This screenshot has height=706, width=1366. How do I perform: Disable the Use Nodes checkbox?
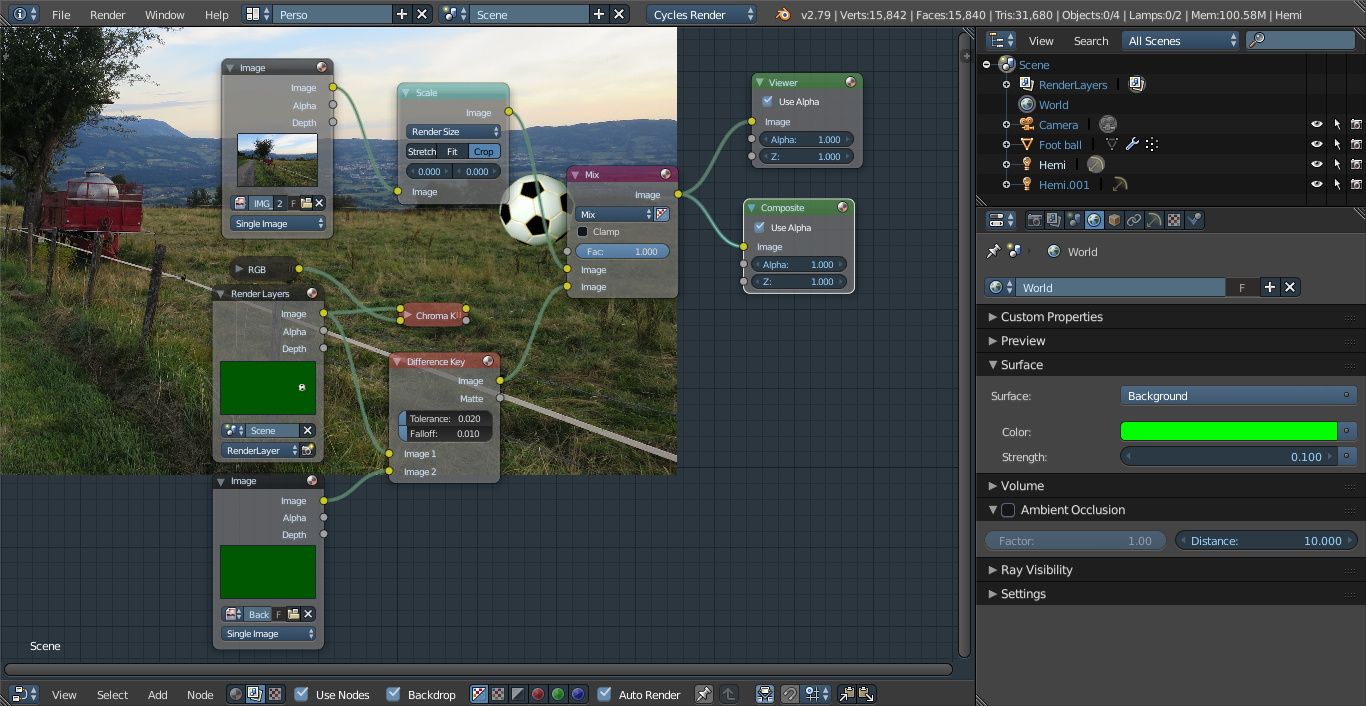(x=301, y=694)
